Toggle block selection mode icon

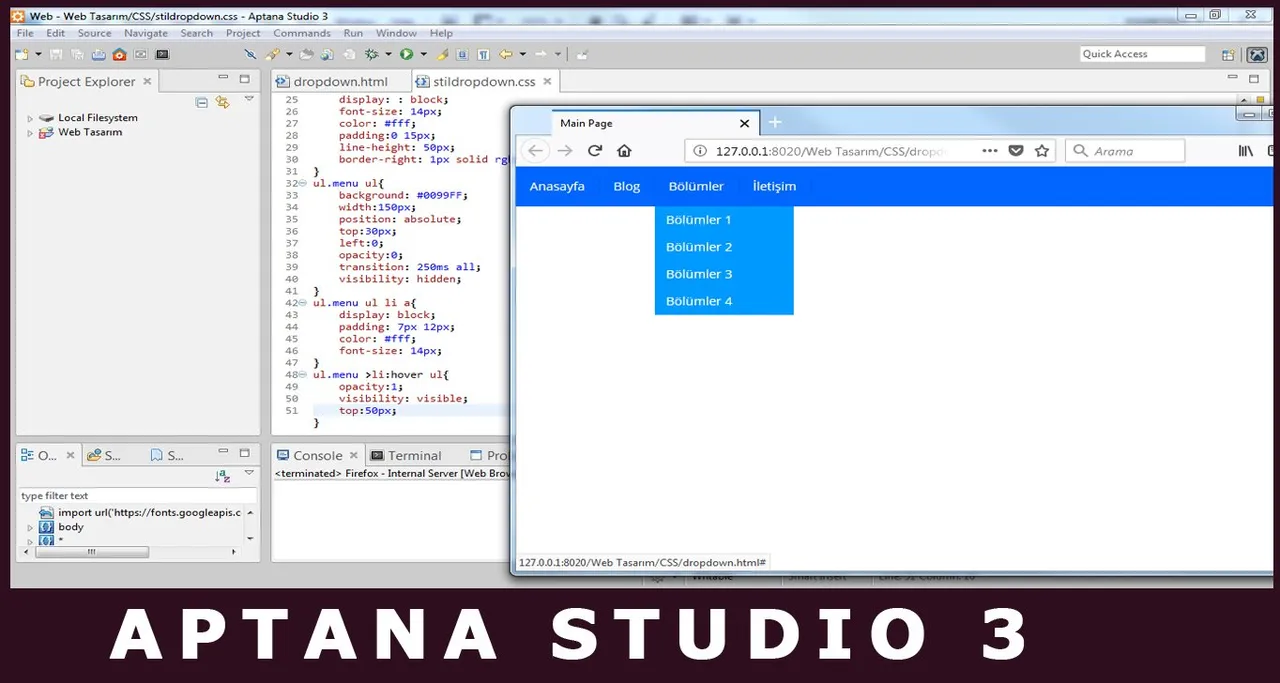pyautogui.click(x=462, y=54)
